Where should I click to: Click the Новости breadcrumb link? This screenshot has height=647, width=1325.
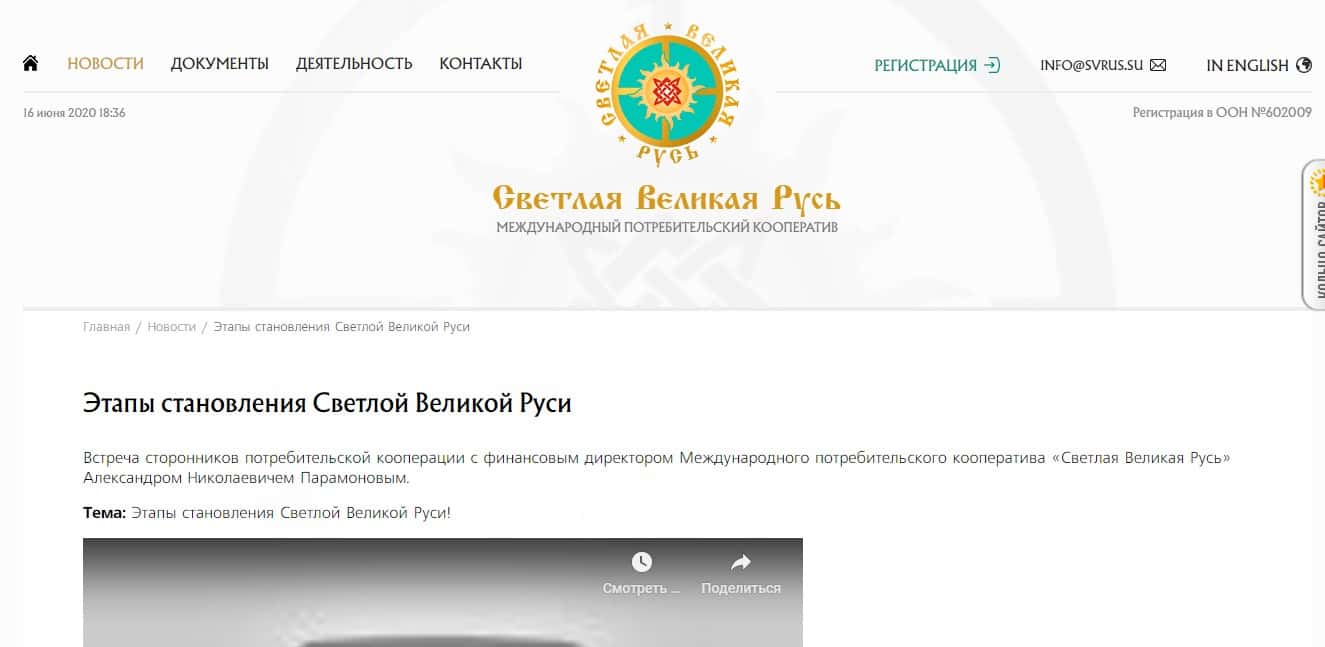[x=171, y=327]
